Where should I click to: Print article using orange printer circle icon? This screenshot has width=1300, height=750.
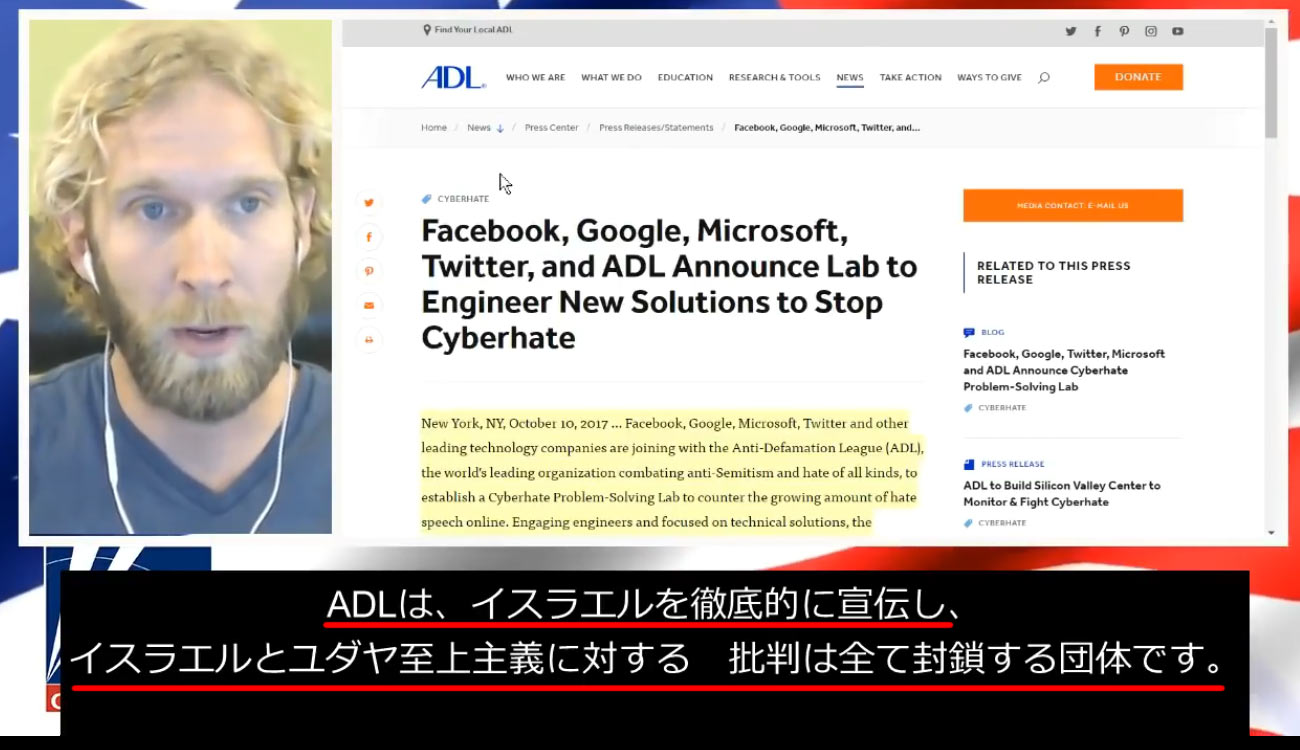[x=369, y=340]
